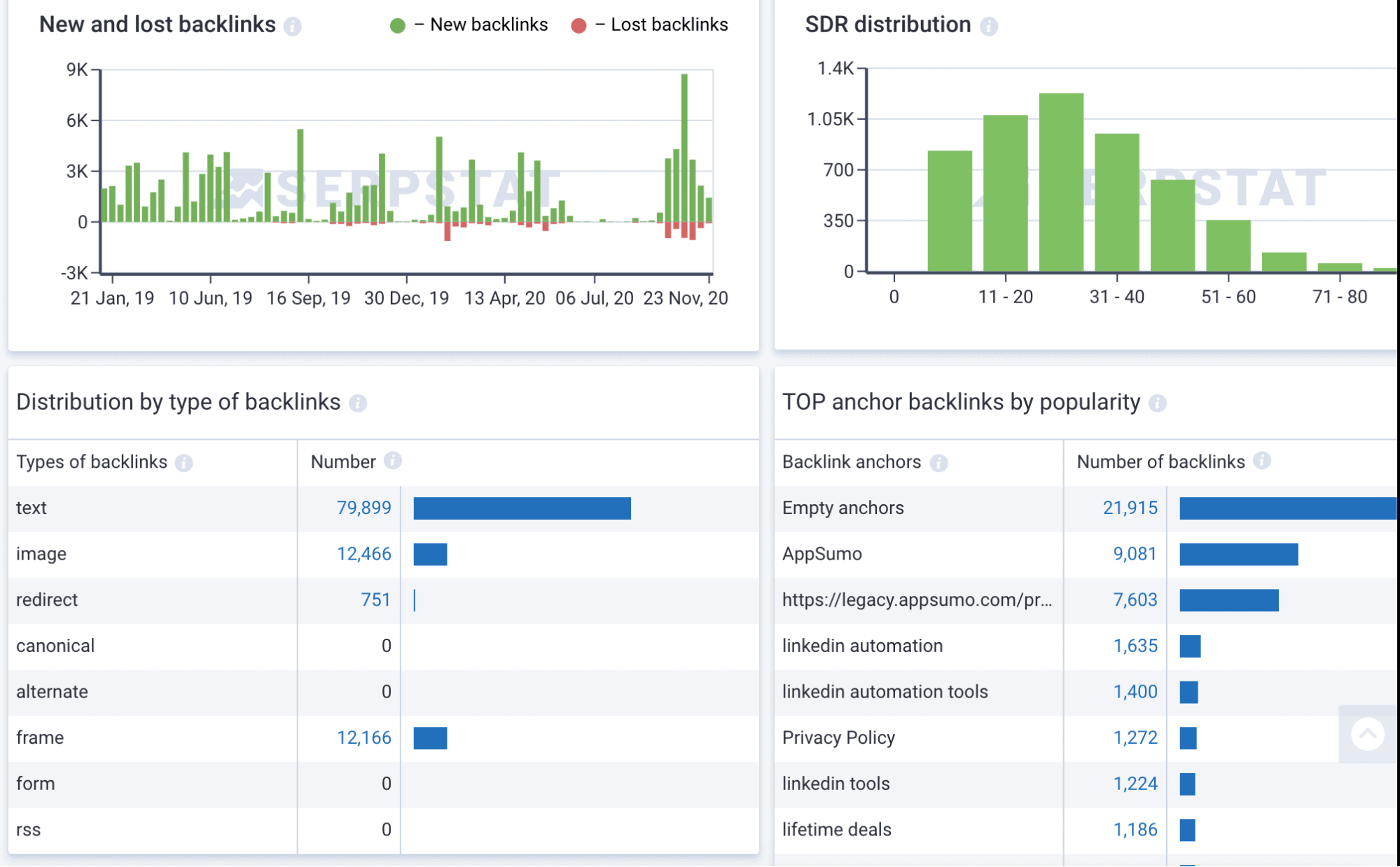Click info icon next to Number column header
Screen dimensions: 1400x867
pos(393,461)
